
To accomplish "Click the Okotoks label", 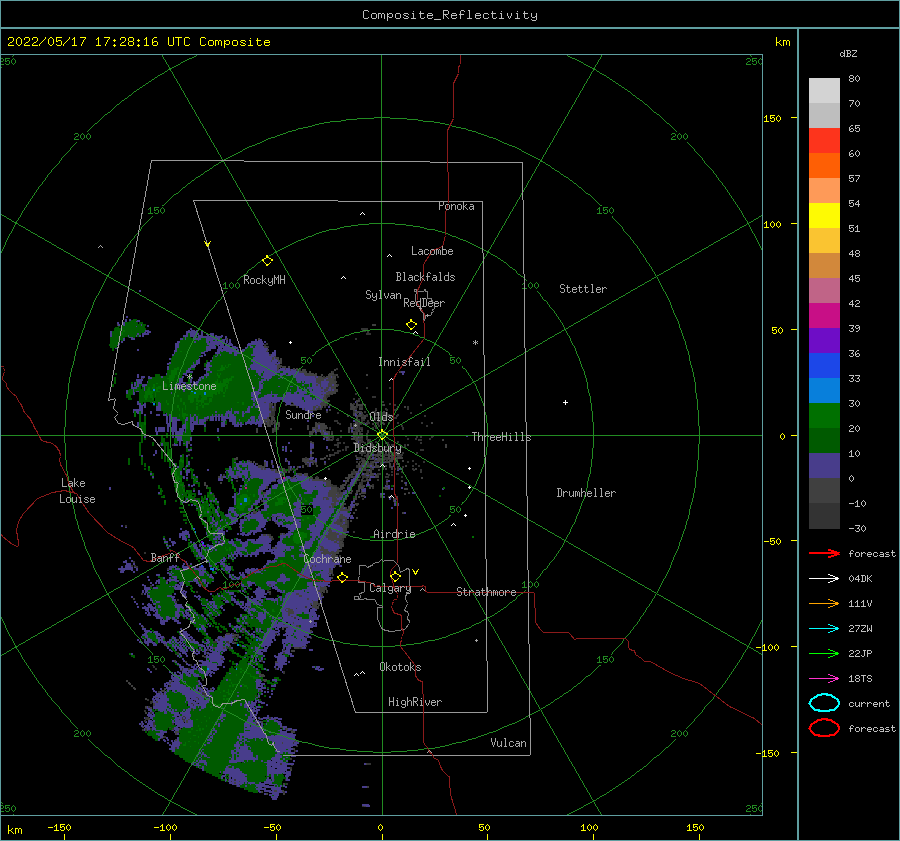I will (x=400, y=667).
